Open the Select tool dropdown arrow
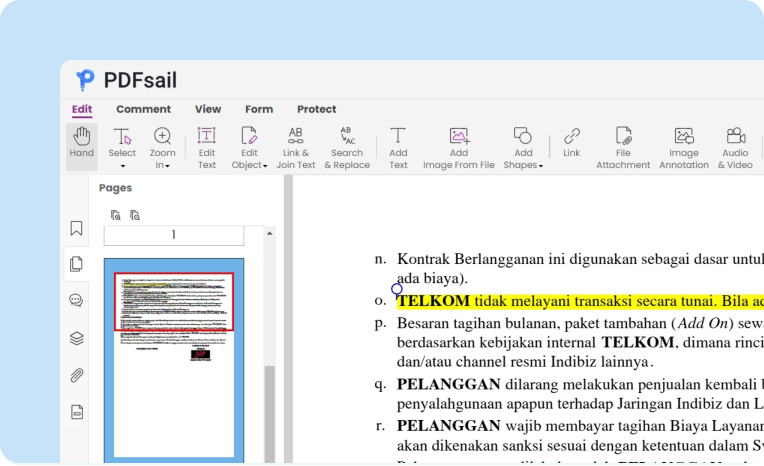This screenshot has width=764, height=466. (123, 166)
